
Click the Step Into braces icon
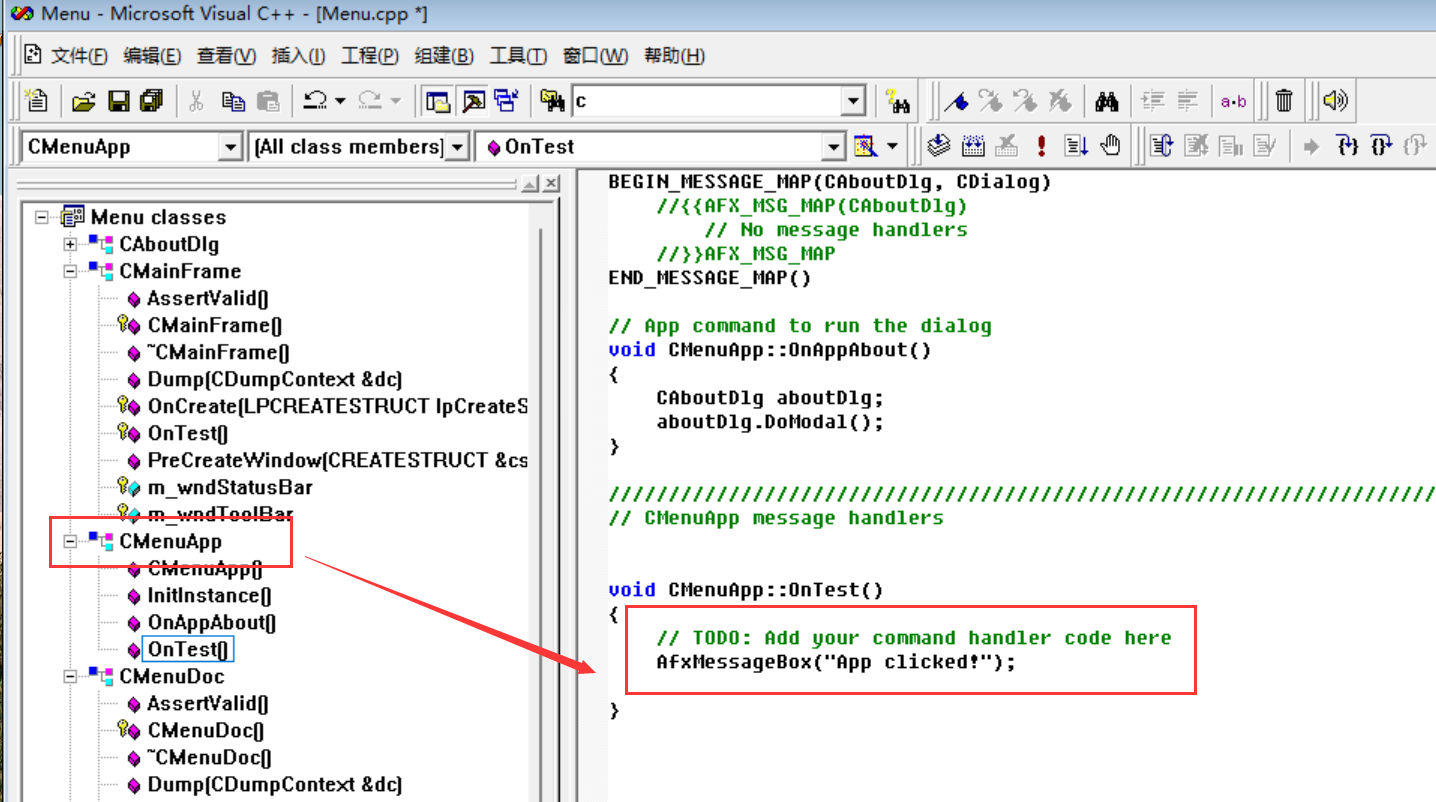point(1348,147)
